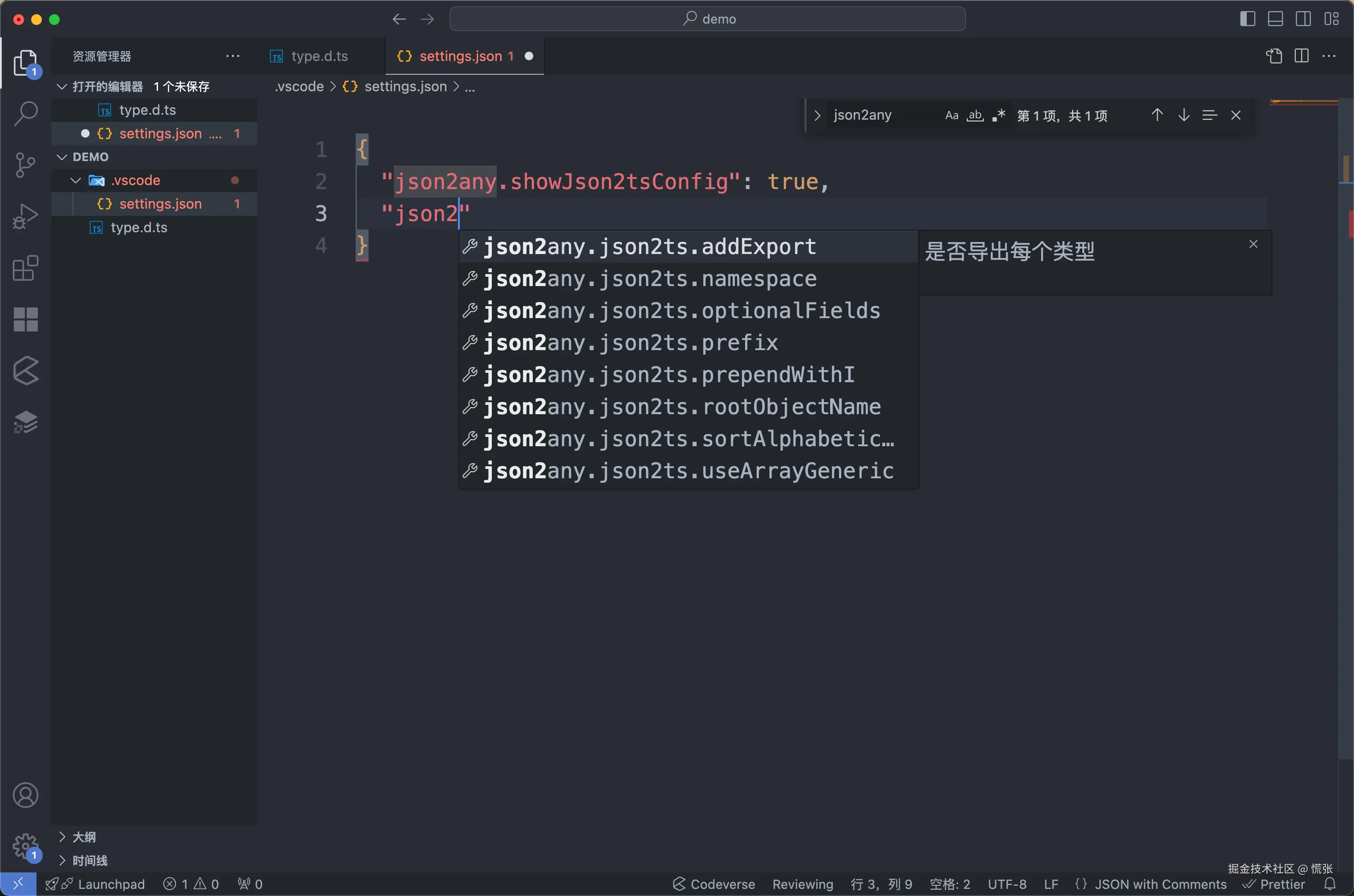Open the Manage gear icon
The width and height of the screenshot is (1354, 896).
point(26,845)
